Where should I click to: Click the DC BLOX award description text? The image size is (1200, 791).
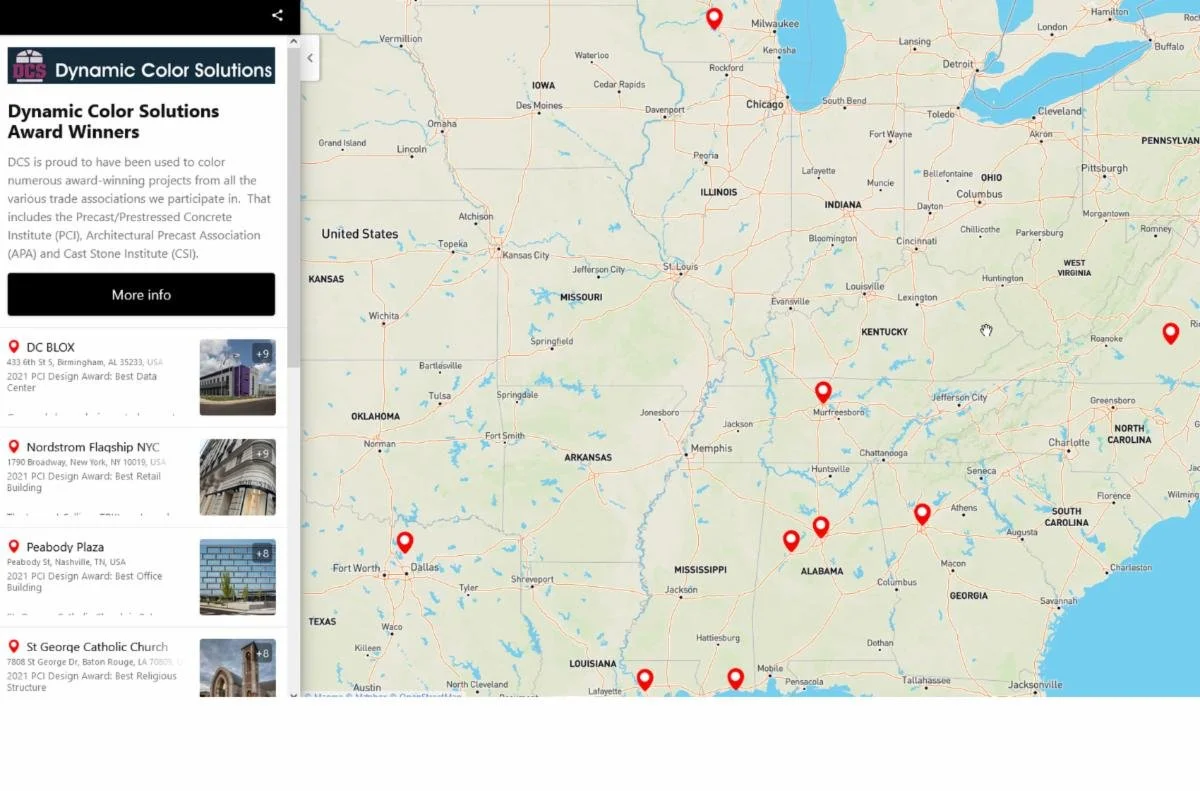click(x=82, y=381)
